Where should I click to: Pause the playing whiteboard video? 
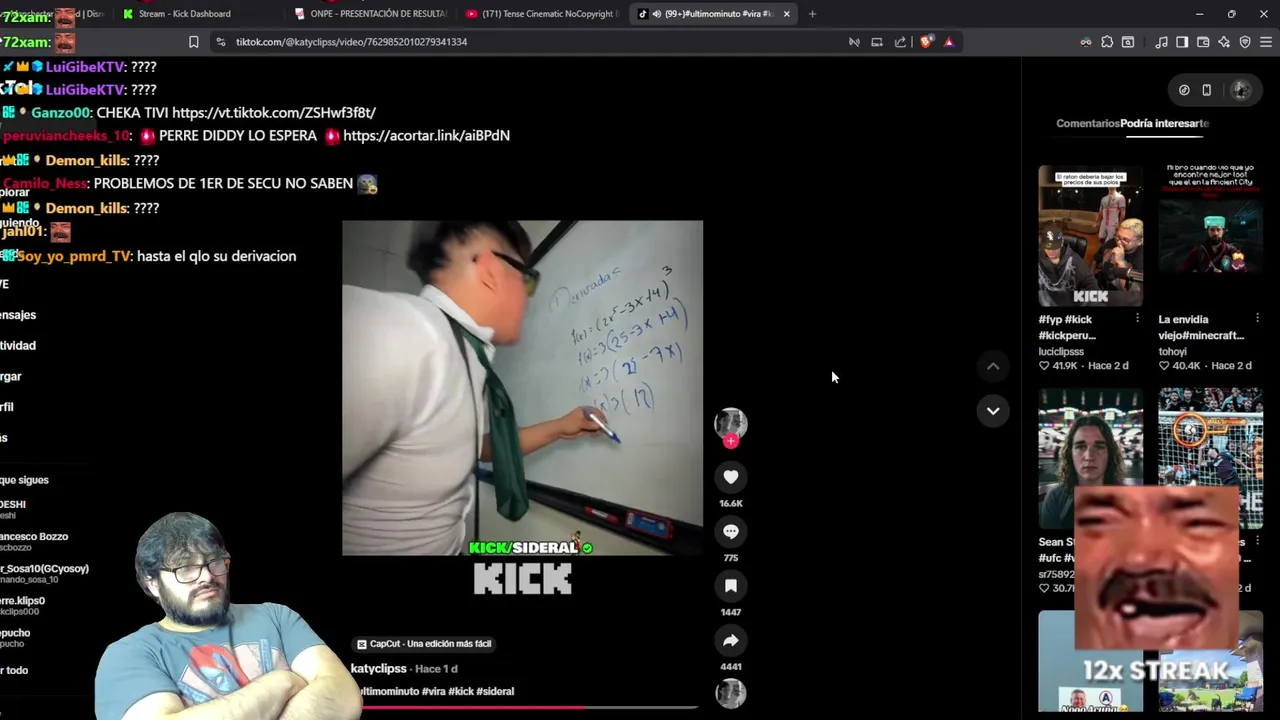click(x=522, y=388)
